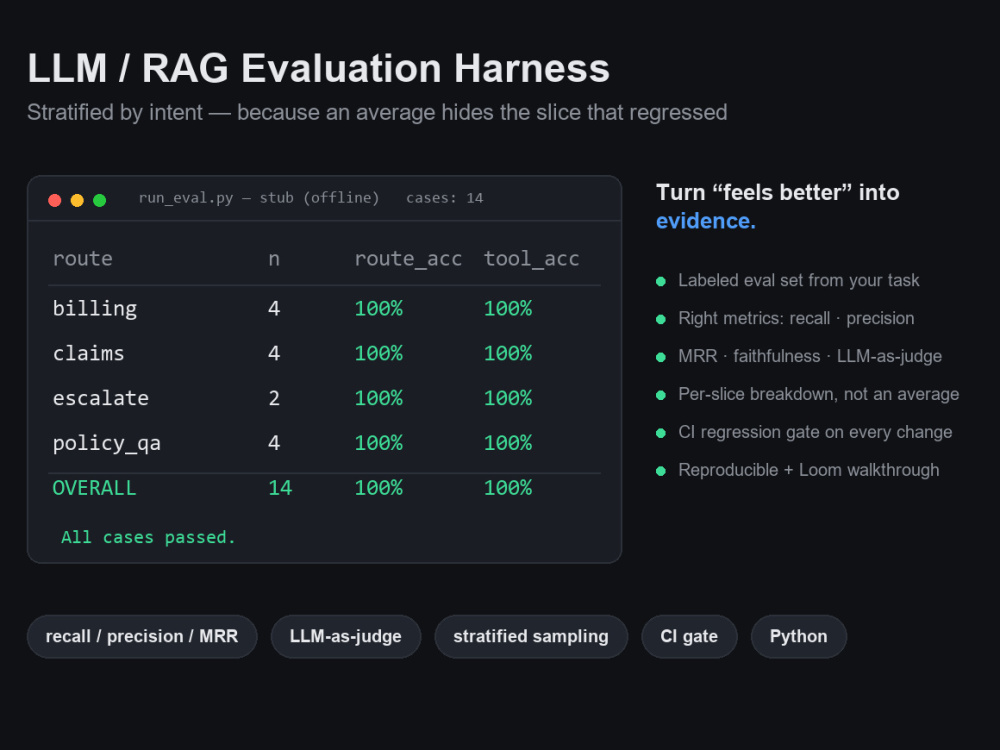Screen dimensions: 1000x750
Task: Select the 'recall / precision / MRR' tag pill
Action: pos(142,636)
